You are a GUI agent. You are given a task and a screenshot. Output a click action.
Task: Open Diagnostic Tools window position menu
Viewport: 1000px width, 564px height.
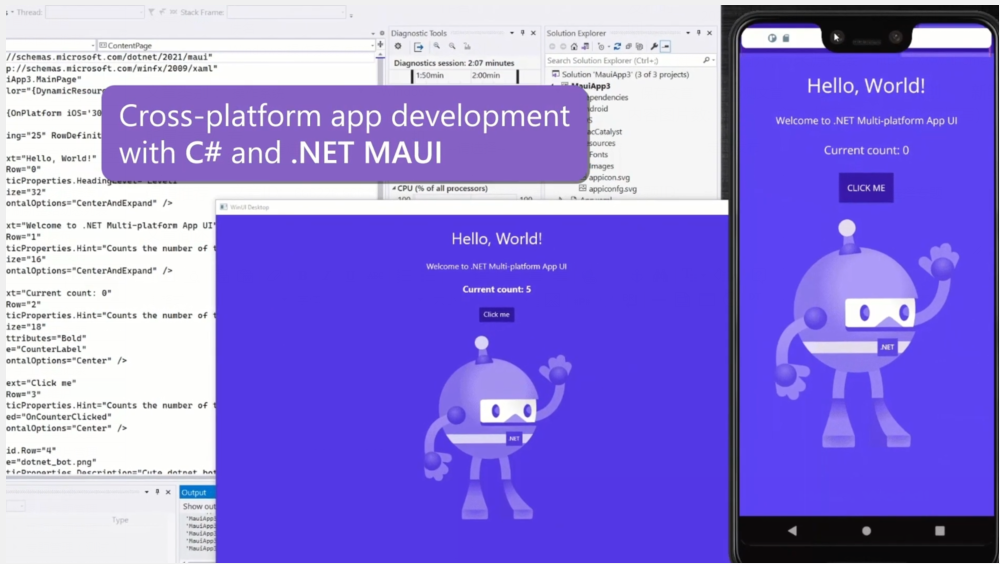(x=511, y=33)
